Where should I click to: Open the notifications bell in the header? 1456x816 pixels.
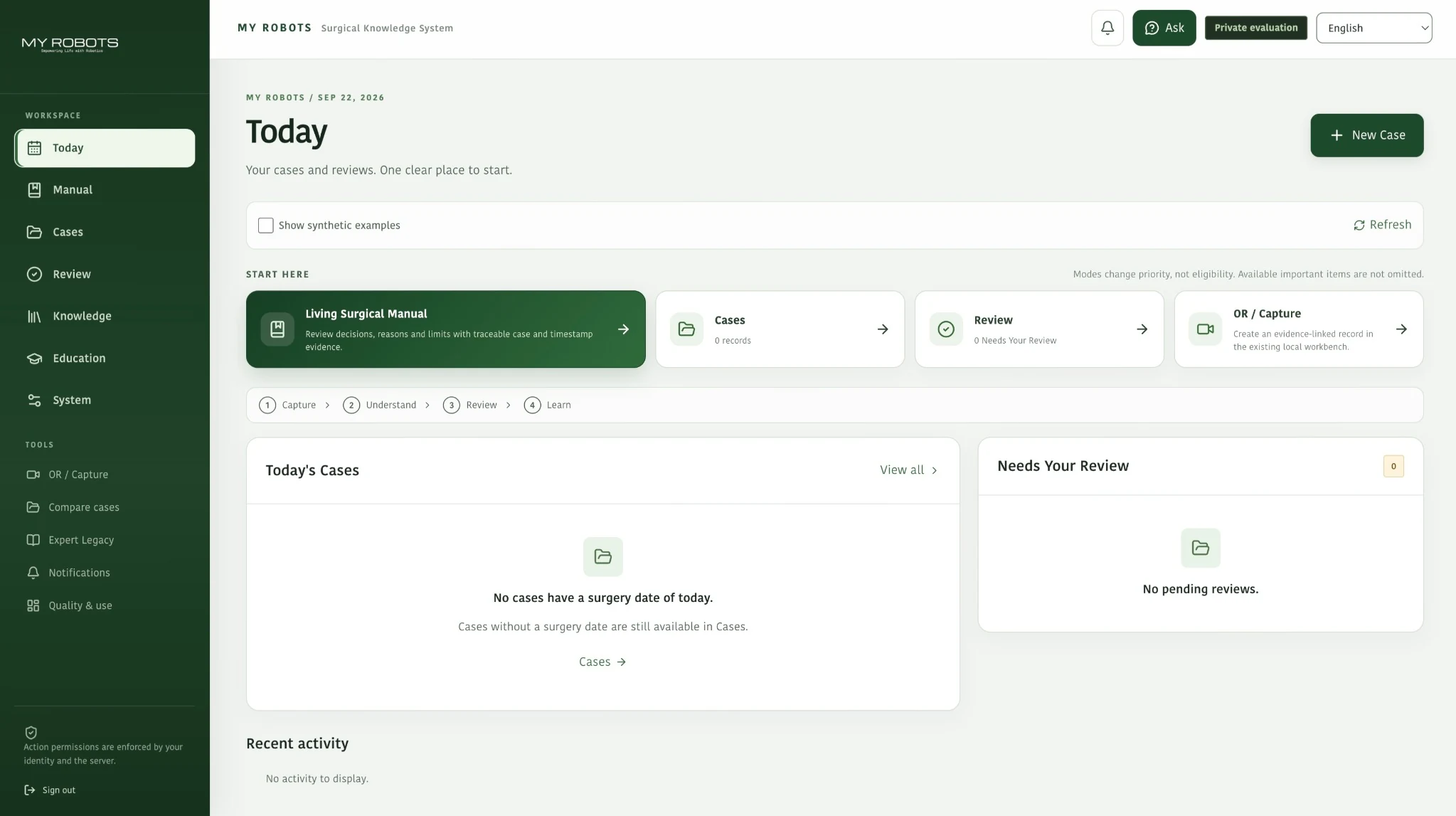(x=1107, y=28)
